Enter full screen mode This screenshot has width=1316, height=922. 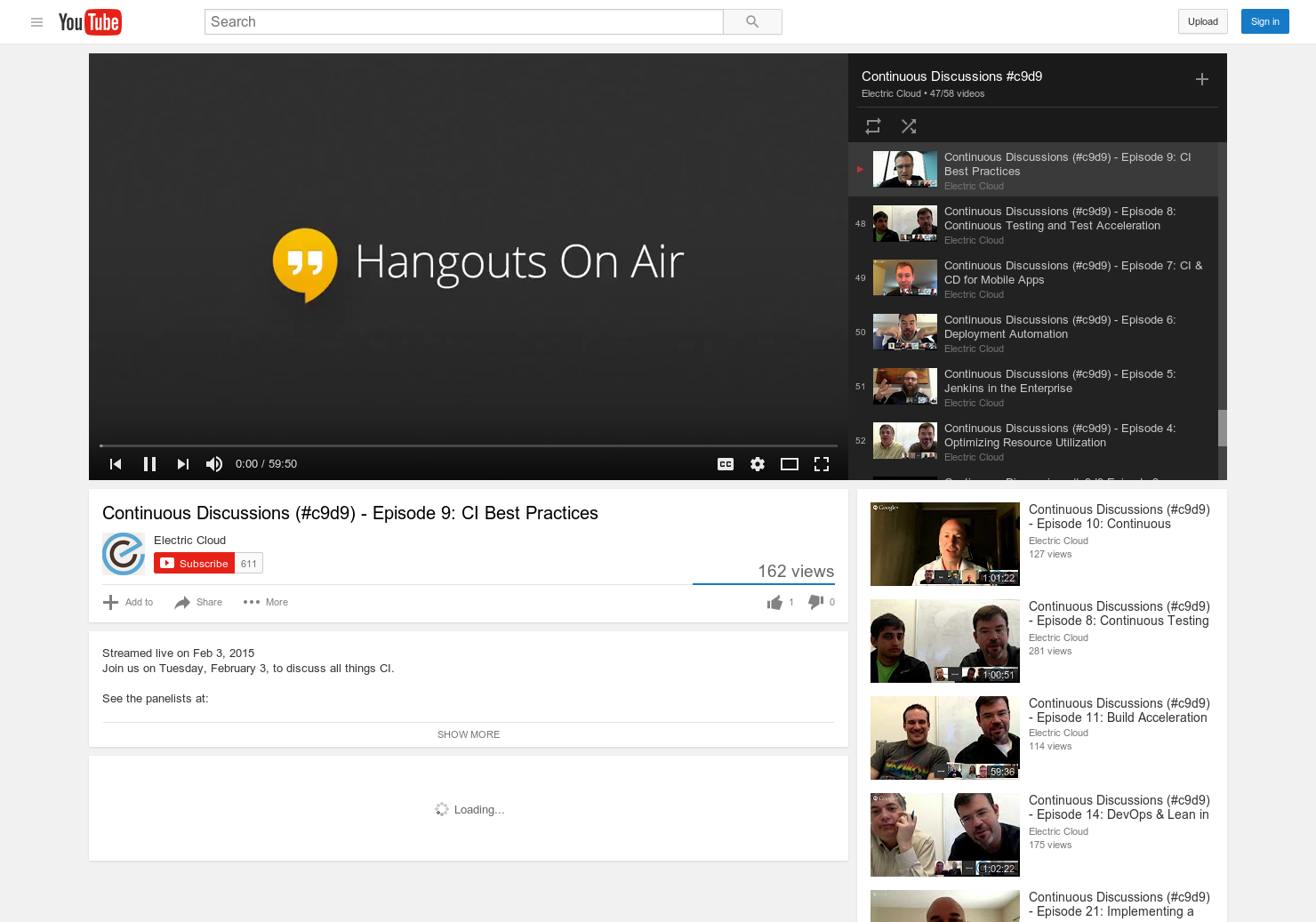tap(822, 464)
